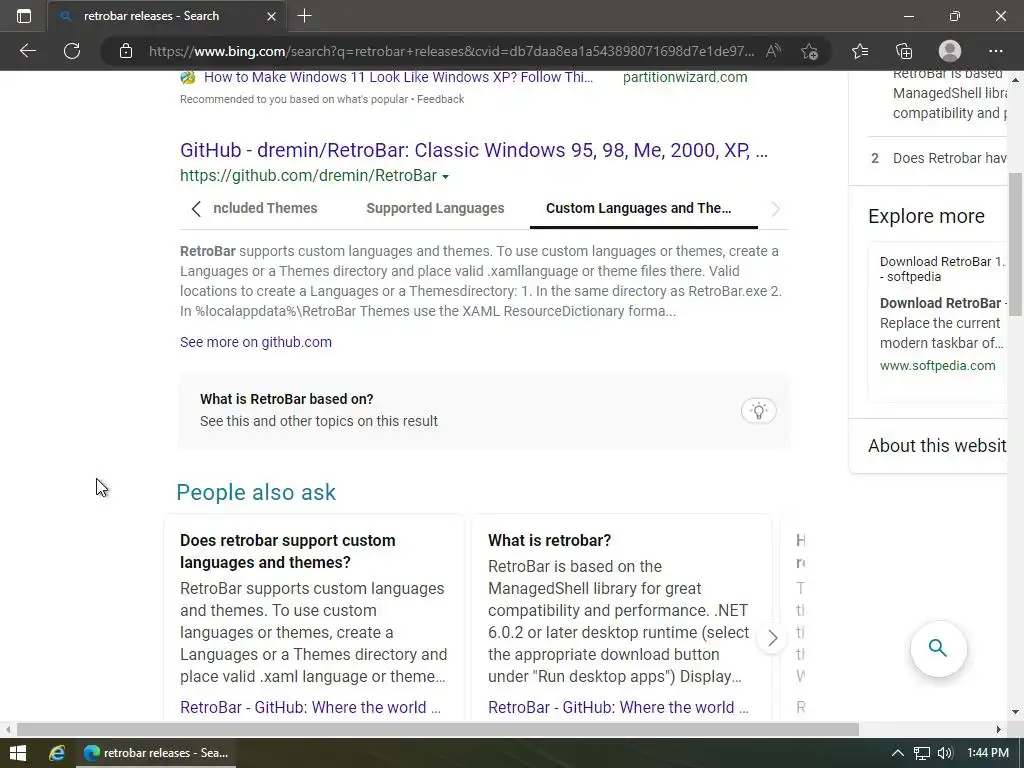Open RetroBar - GitHub link under first question card
Screen dimensions: 1024x768
click(x=310, y=707)
